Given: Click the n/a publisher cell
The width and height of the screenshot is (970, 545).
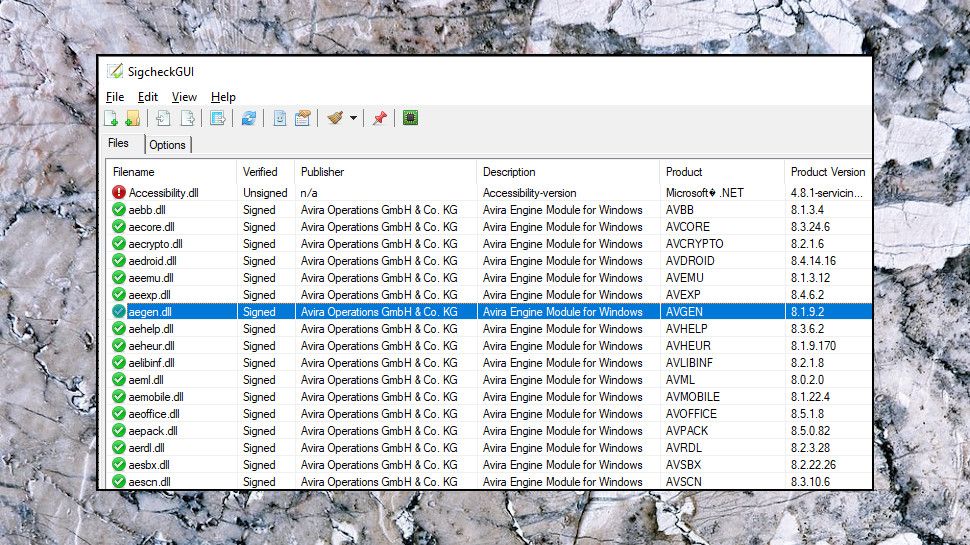Looking at the screenshot, I should 309,193.
